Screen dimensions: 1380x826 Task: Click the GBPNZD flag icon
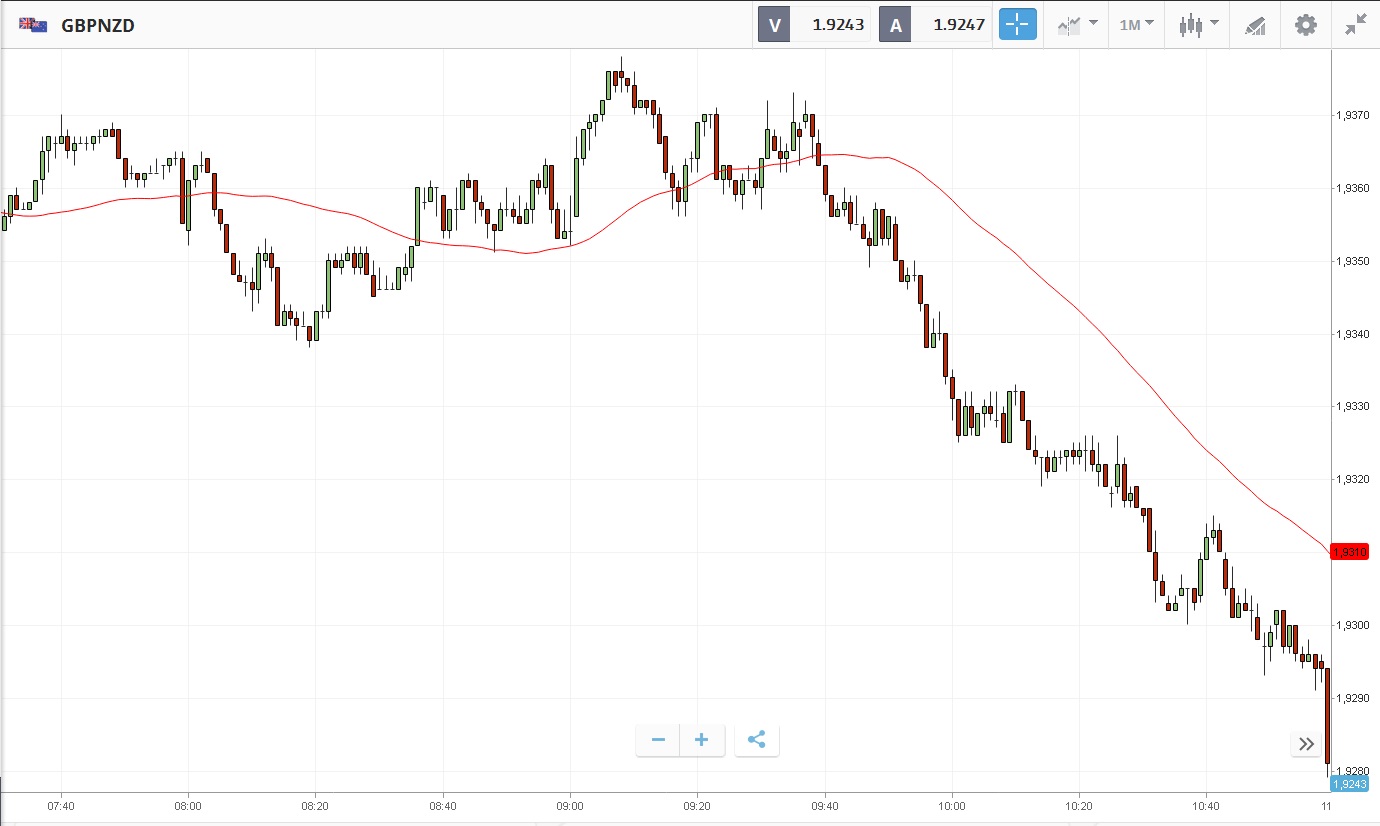tap(33, 25)
